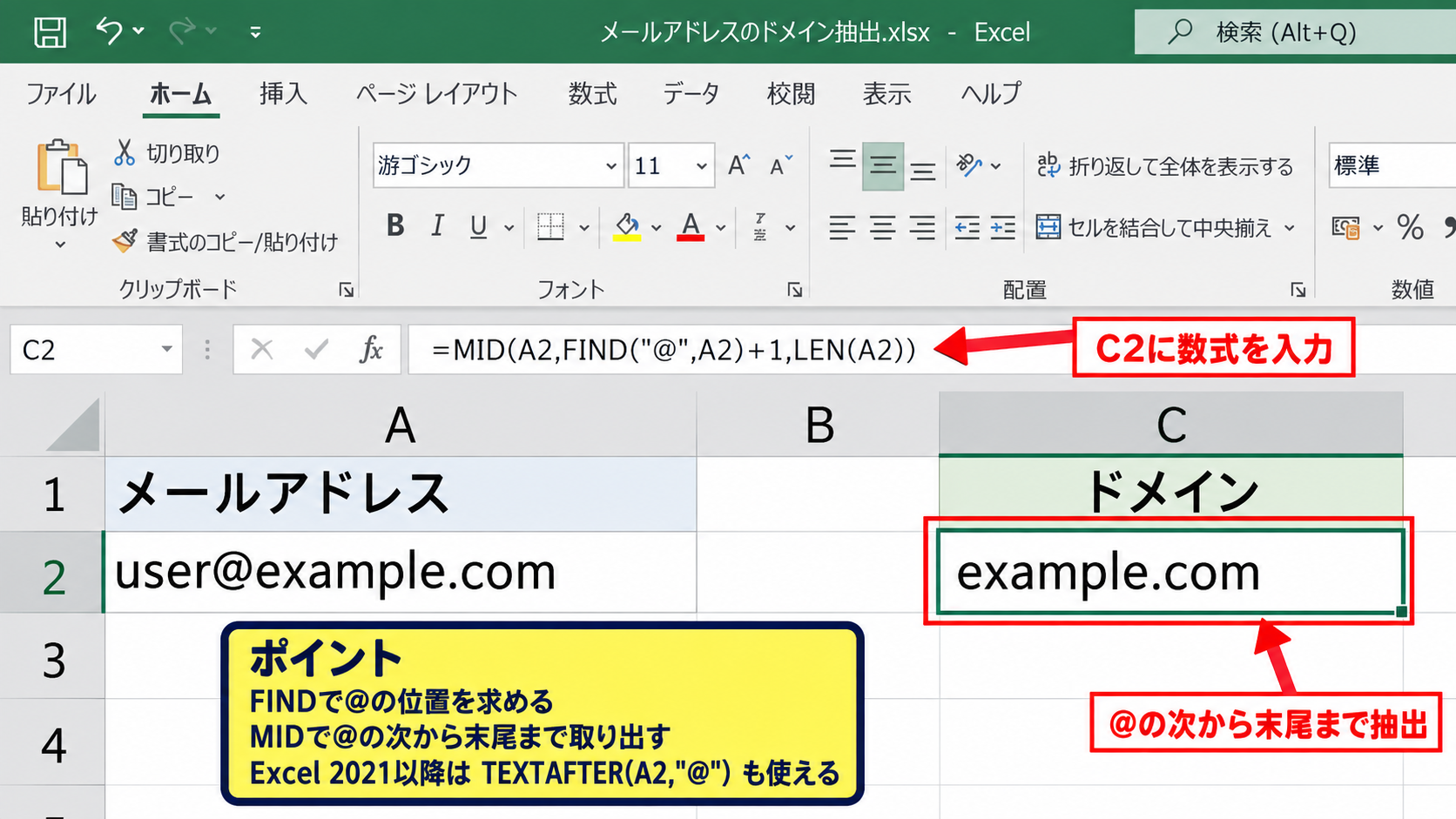Toggle Underline formatting
This screenshot has width=1456, height=819.
pos(478,227)
